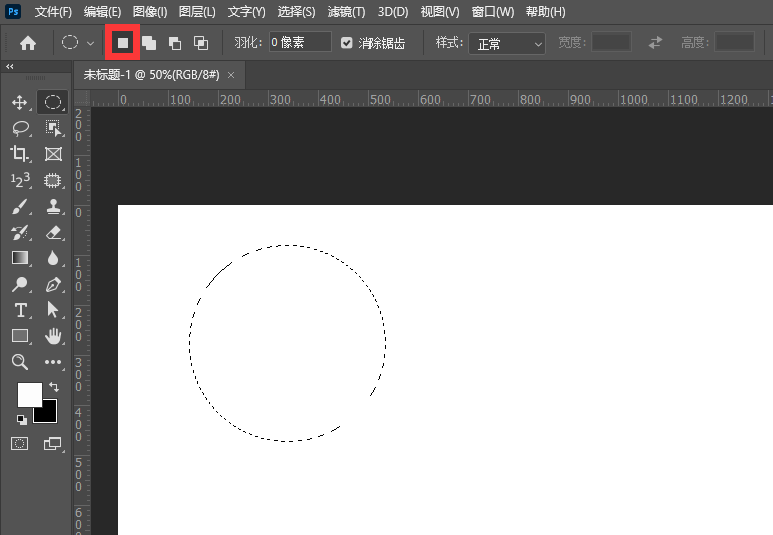Select the Horizontal Type tool
773x535 pixels.
coord(19,310)
